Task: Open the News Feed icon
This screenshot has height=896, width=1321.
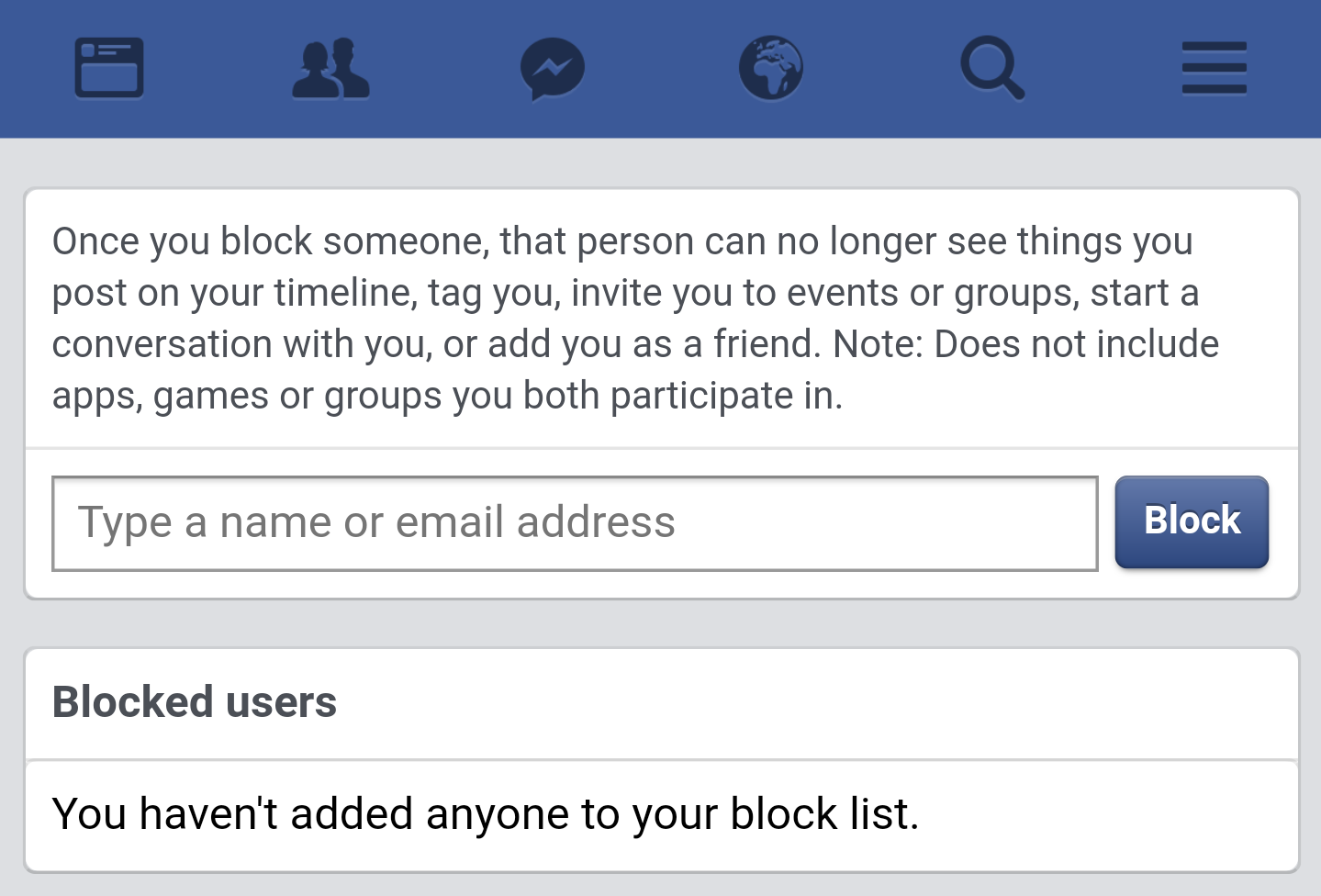Action: point(109,67)
